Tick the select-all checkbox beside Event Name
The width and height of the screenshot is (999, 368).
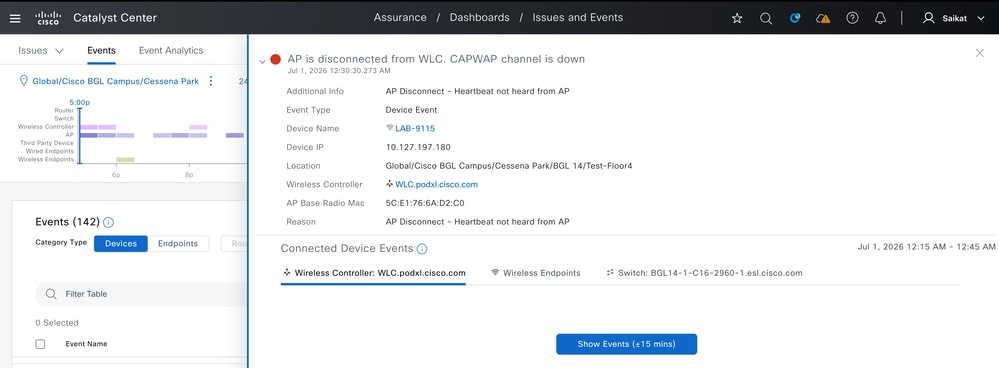coord(40,344)
